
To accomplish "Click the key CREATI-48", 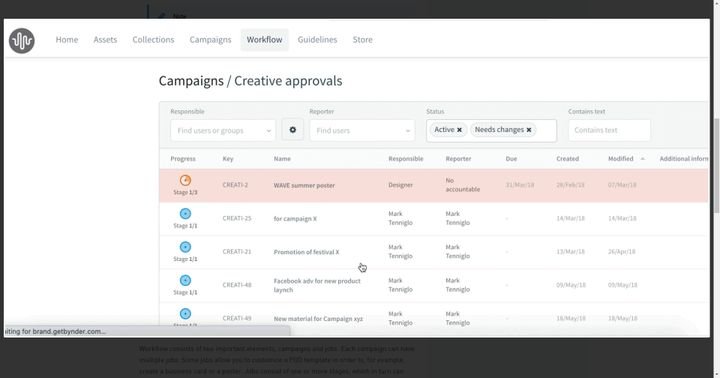I will click(x=237, y=285).
